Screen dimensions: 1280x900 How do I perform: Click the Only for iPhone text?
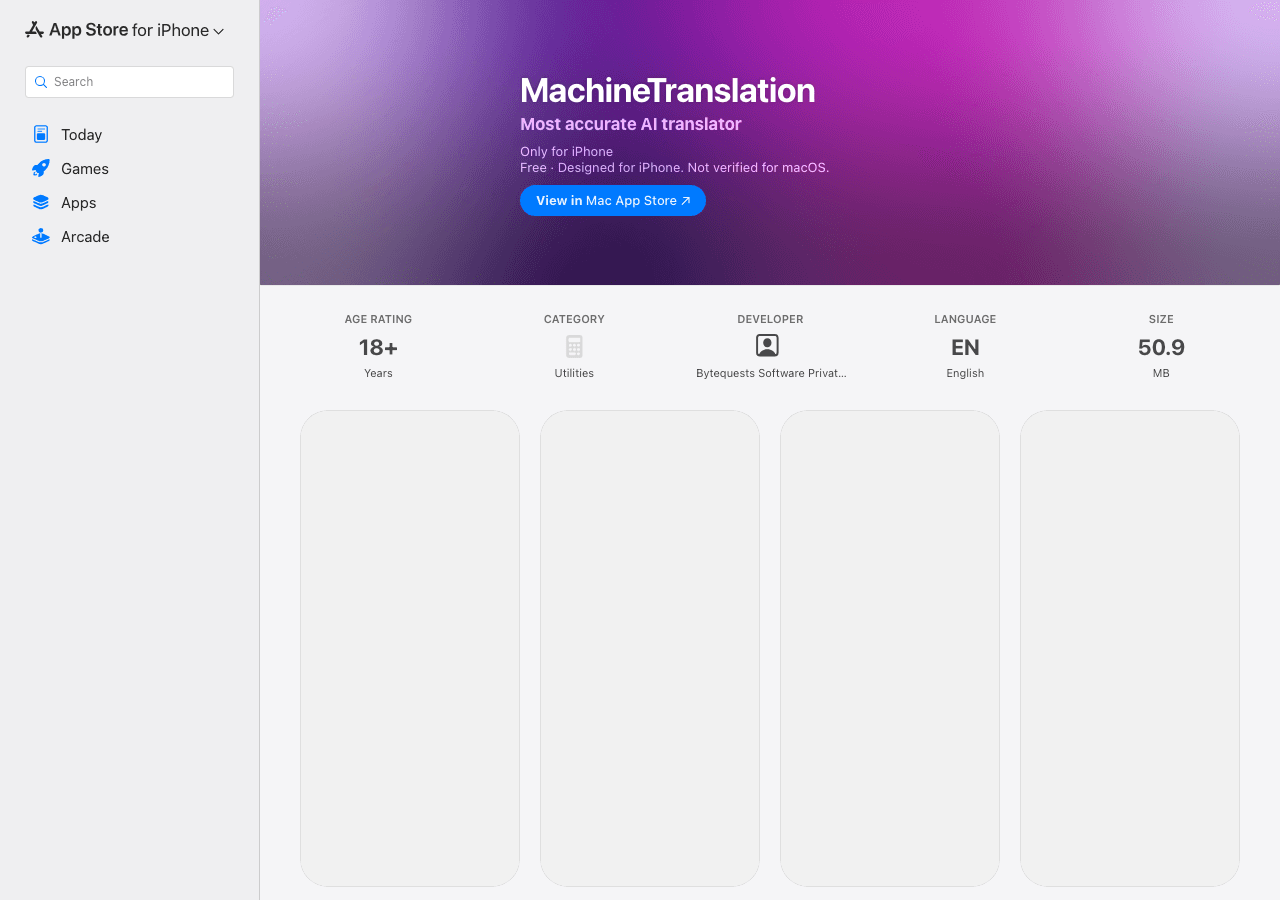(566, 152)
